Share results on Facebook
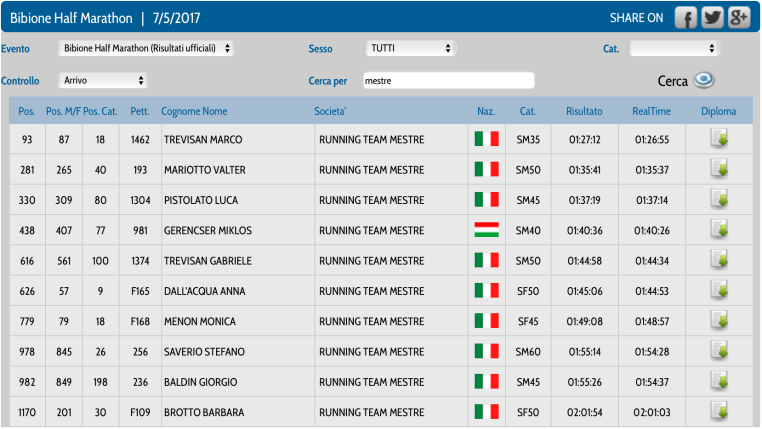762x429 pixels. (x=685, y=18)
